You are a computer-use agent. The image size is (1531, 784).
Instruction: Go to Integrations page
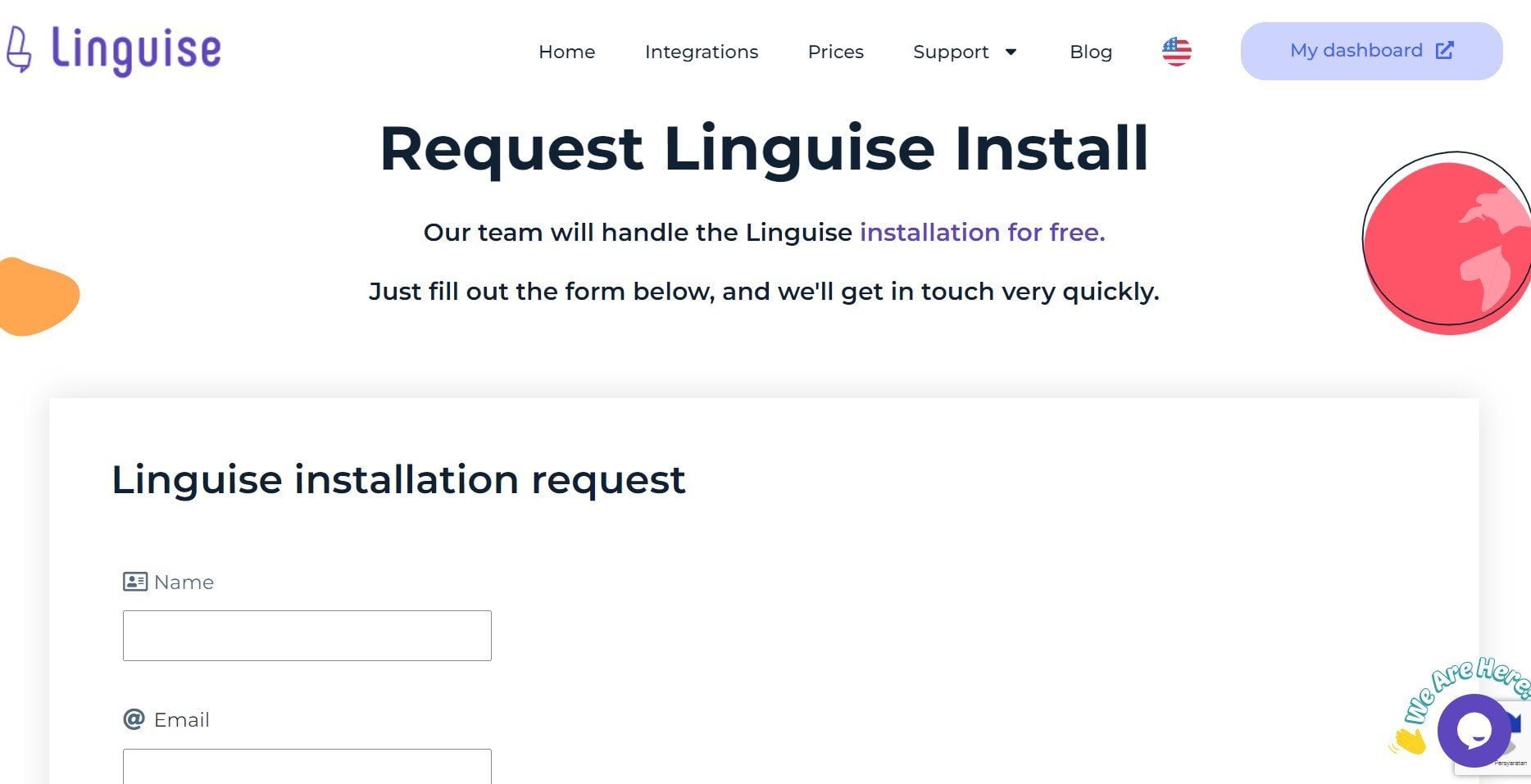click(x=702, y=52)
